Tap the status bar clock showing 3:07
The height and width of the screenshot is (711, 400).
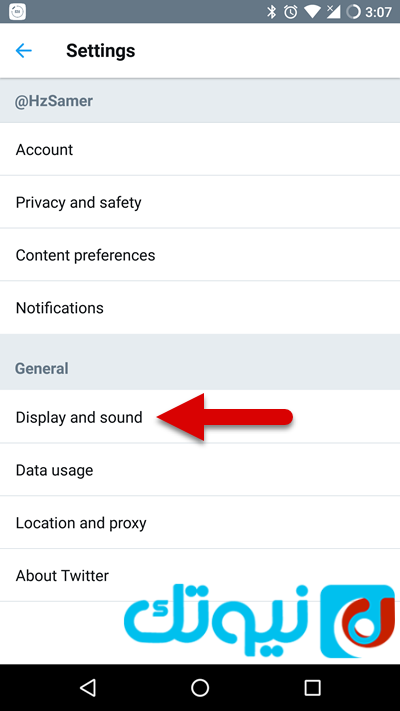pyautogui.click(x=378, y=12)
